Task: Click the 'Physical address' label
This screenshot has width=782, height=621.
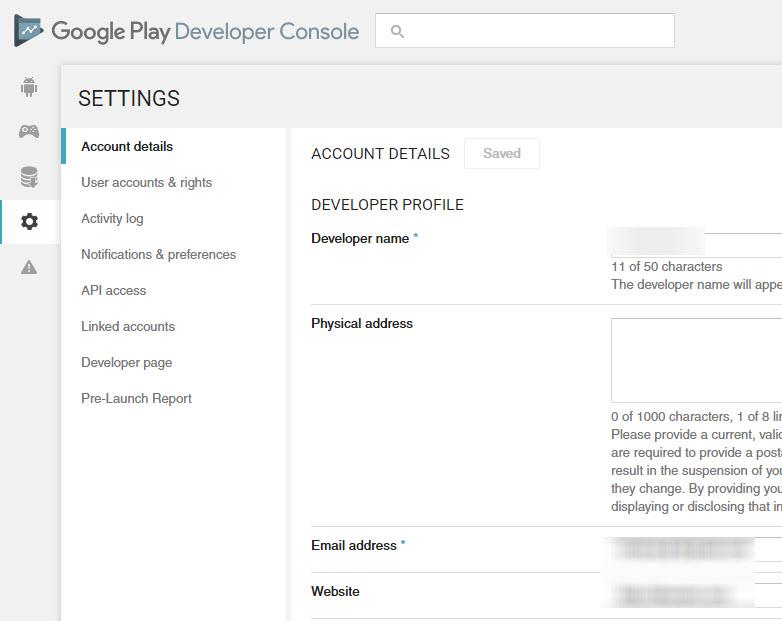Action: [x=362, y=323]
